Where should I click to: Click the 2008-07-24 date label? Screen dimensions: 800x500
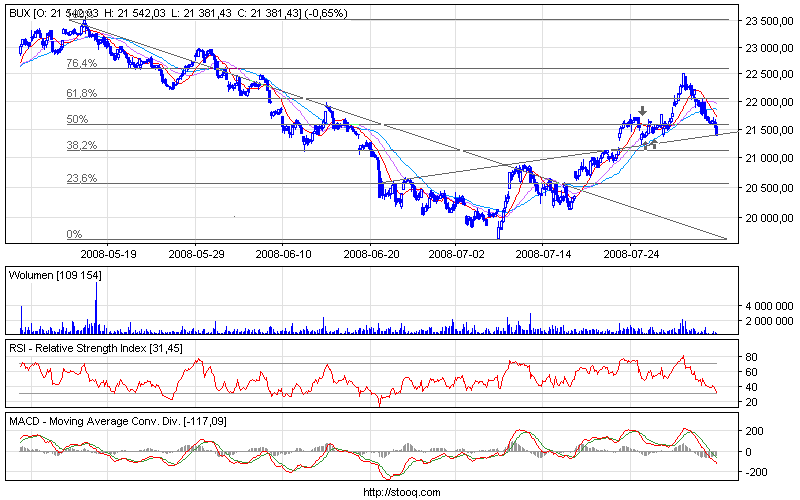631,254
